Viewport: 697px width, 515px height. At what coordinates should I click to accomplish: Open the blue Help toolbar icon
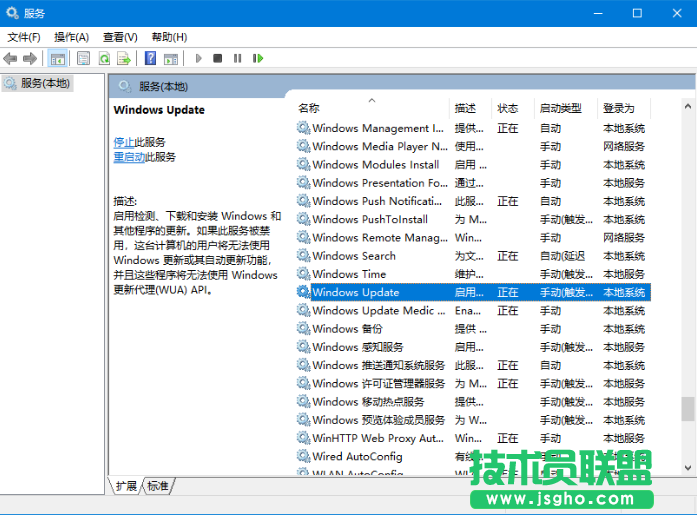click(150, 59)
